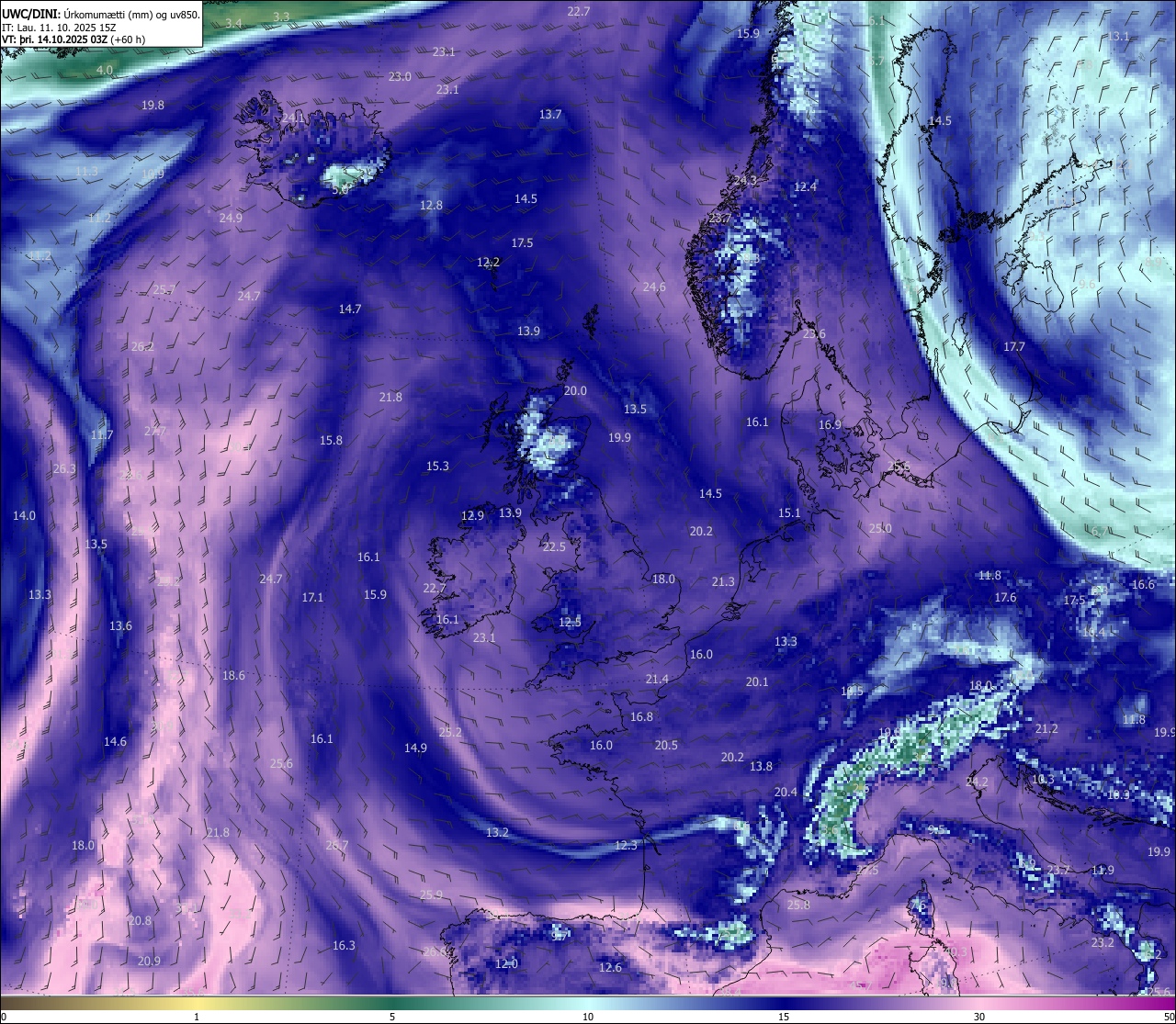Click the map value 23.2
The height and width of the screenshot is (1024, 1176).
click(x=1102, y=942)
